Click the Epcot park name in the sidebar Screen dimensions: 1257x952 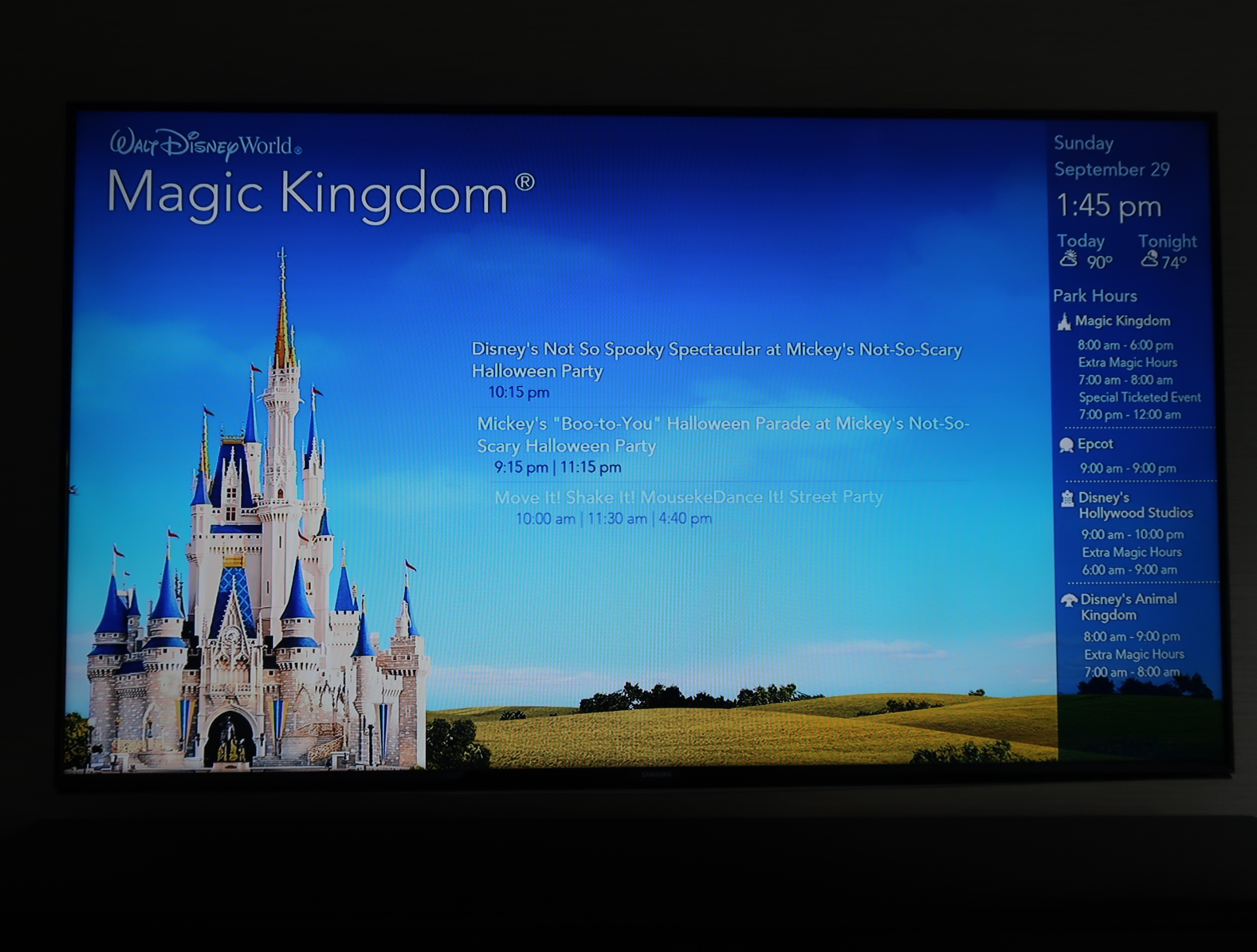pos(1095,444)
